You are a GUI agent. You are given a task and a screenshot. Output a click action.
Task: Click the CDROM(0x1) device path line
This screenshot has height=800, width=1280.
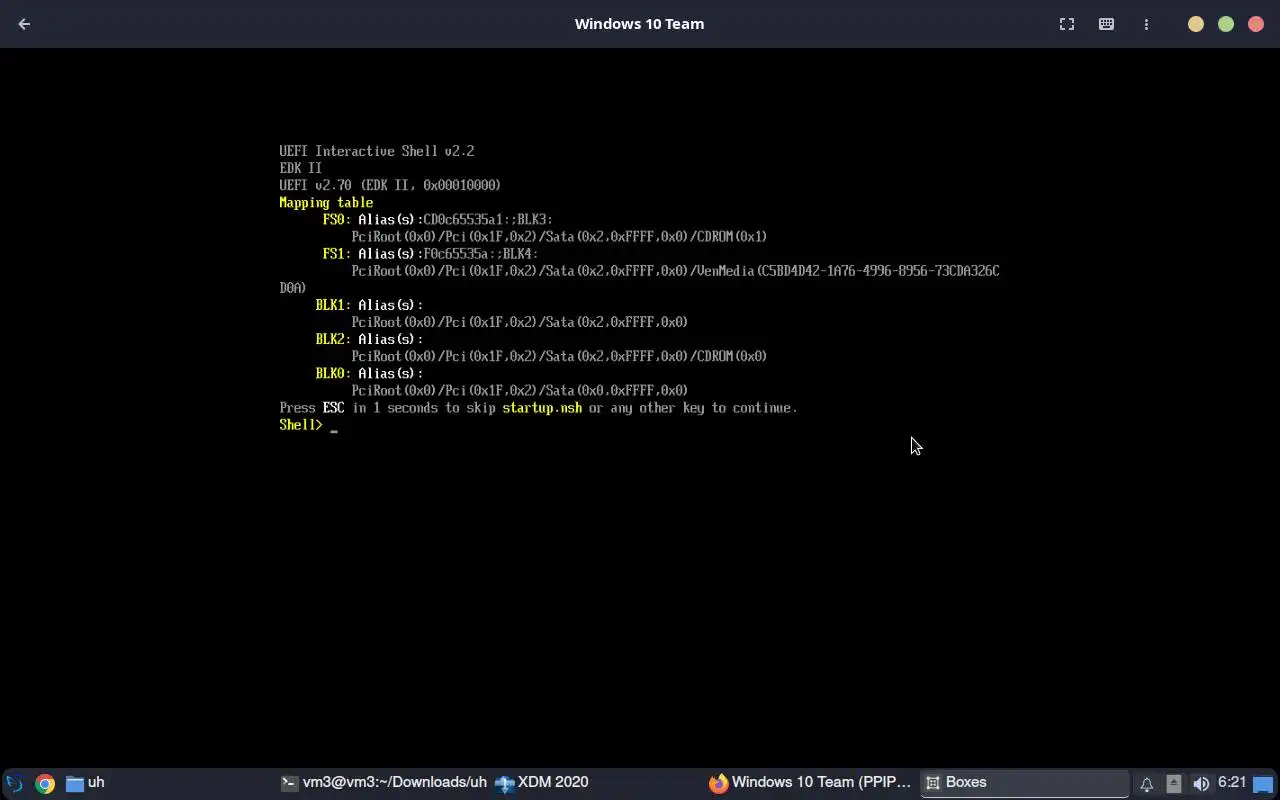[559, 237]
